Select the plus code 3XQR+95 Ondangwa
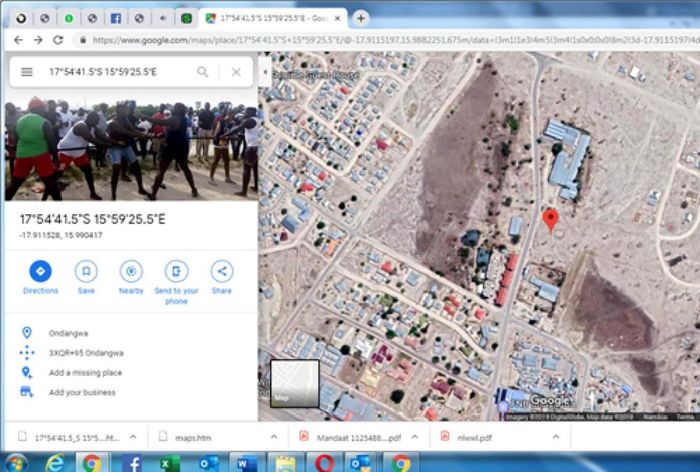Viewport: 700px width, 472px height. pyautogui.click(x=86, y=352)
